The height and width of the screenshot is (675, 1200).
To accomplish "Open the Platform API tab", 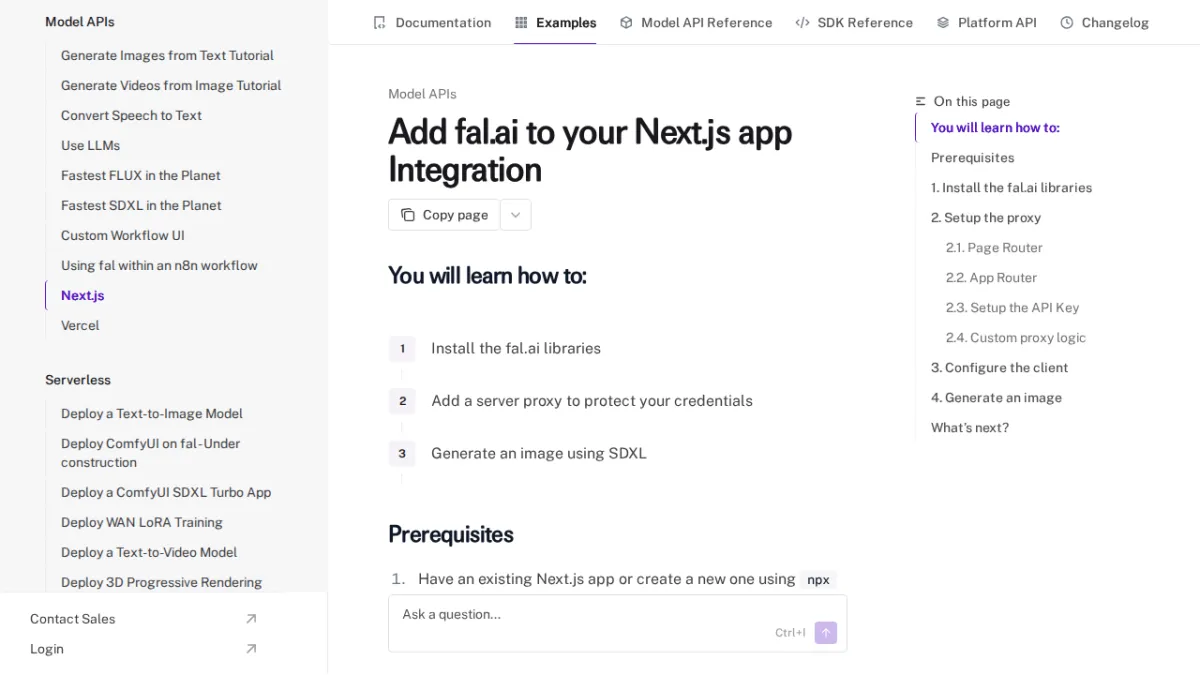I will click(x=987, y=22).
